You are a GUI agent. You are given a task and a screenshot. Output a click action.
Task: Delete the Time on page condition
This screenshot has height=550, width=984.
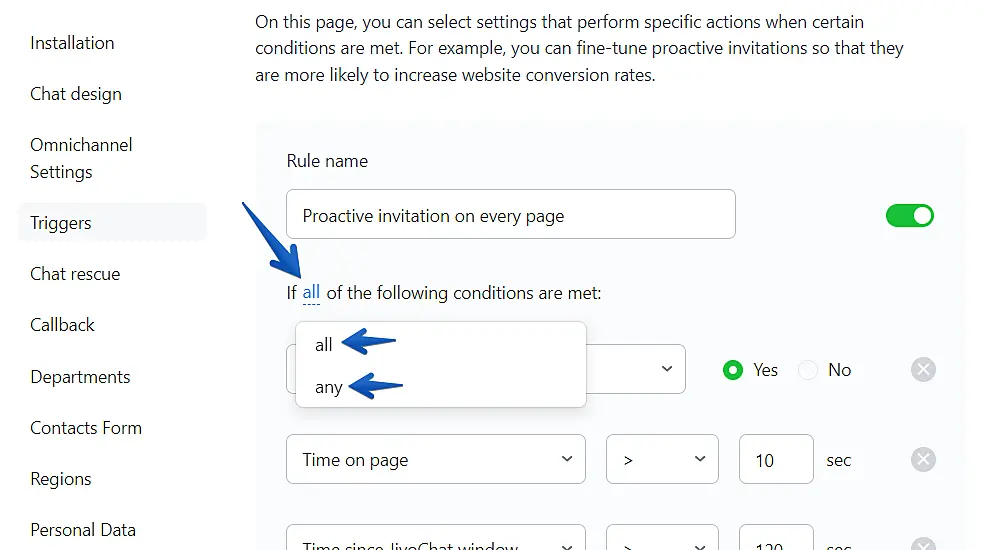tap(923, 460)
